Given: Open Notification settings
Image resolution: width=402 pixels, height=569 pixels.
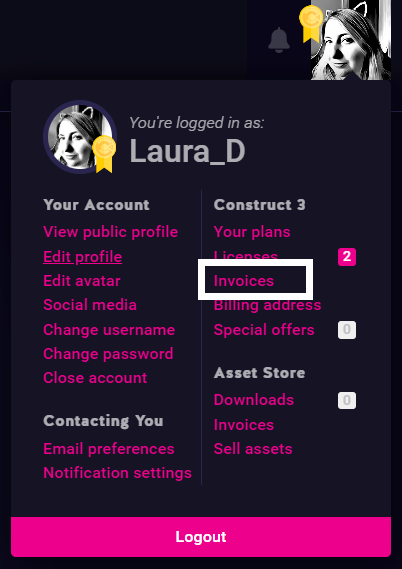Looking at the screenshot, I should click(x=118, y=473).
